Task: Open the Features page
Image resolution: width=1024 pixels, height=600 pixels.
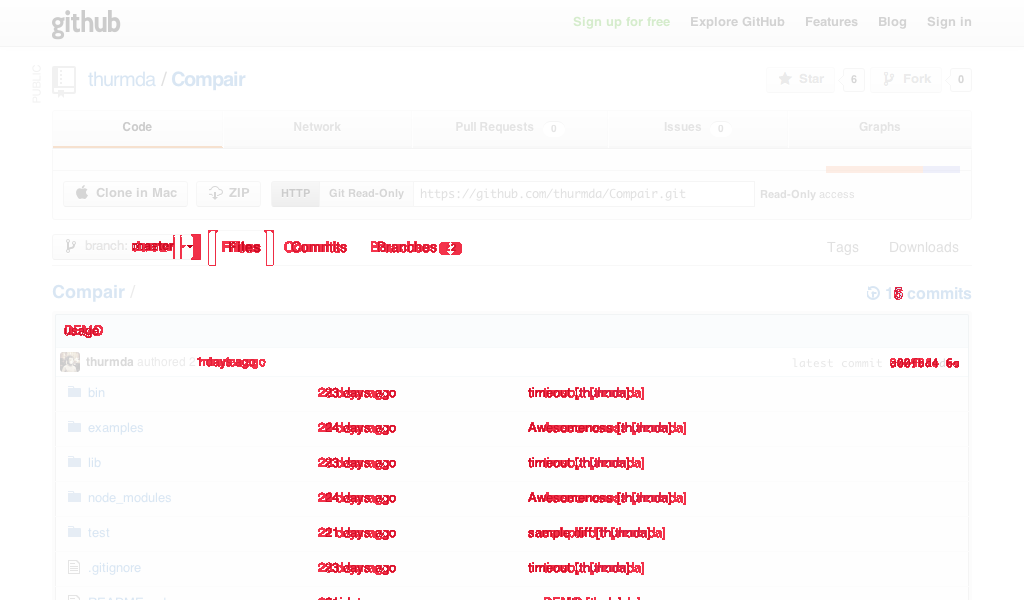Action: pyautogui.click(x=831, y=22)
